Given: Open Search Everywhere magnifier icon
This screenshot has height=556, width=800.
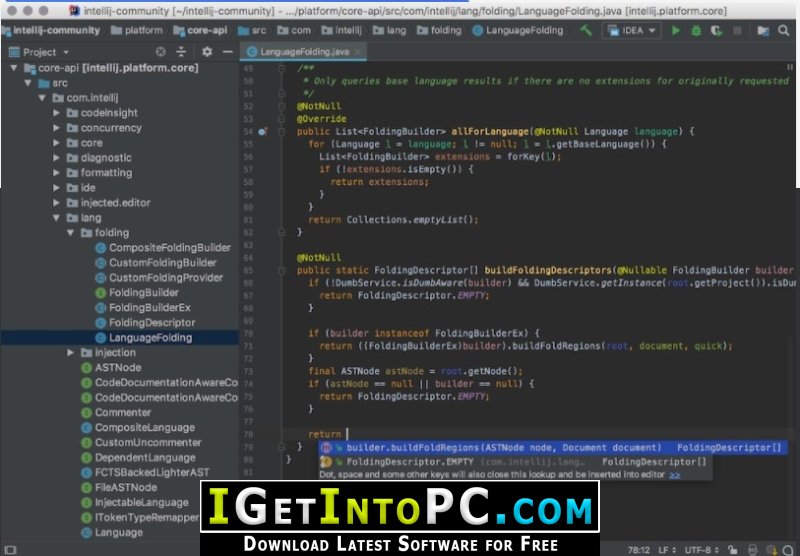Looking at the screenshot, I should click(x=784, y=31).
